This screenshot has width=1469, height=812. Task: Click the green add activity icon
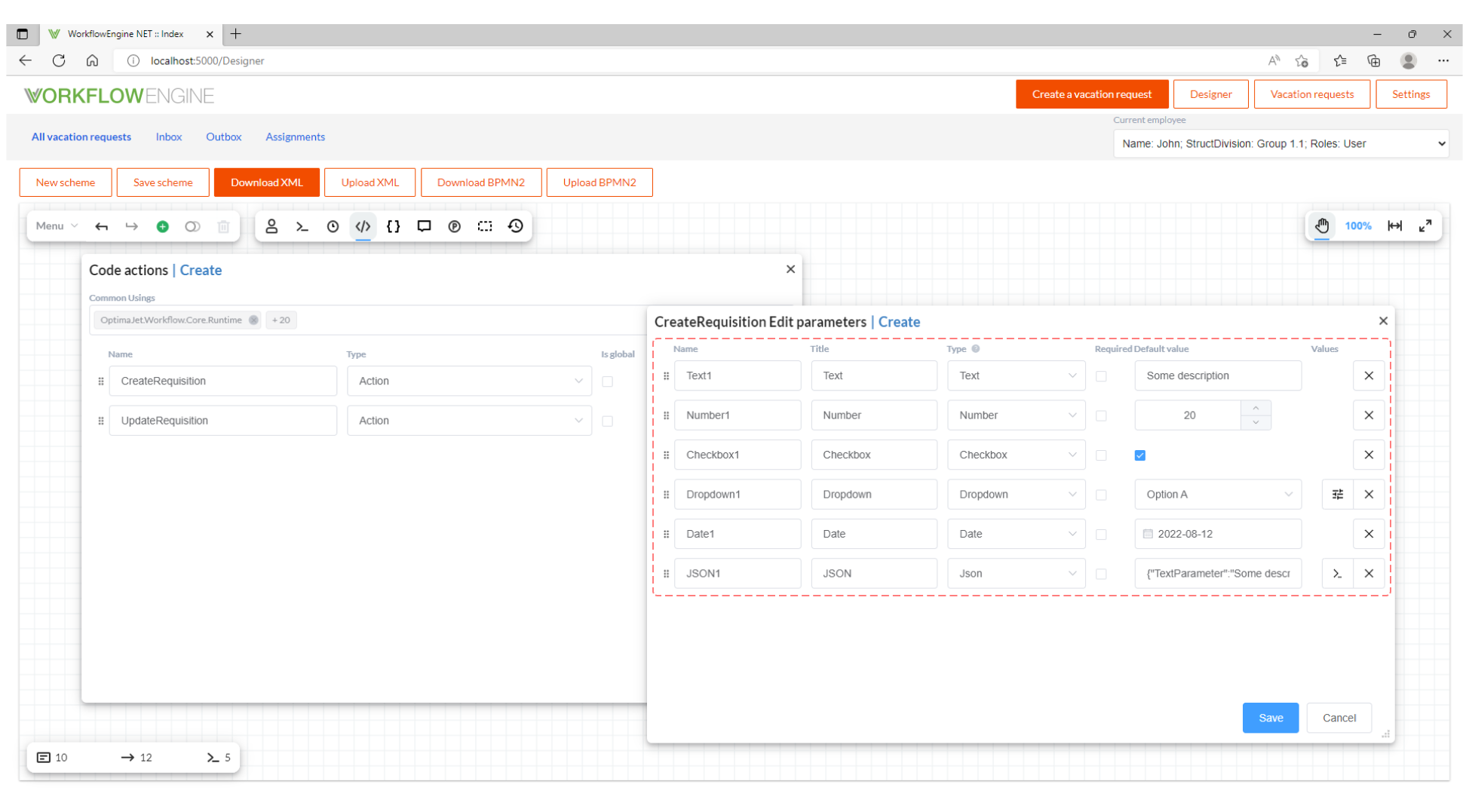[162, 226]
